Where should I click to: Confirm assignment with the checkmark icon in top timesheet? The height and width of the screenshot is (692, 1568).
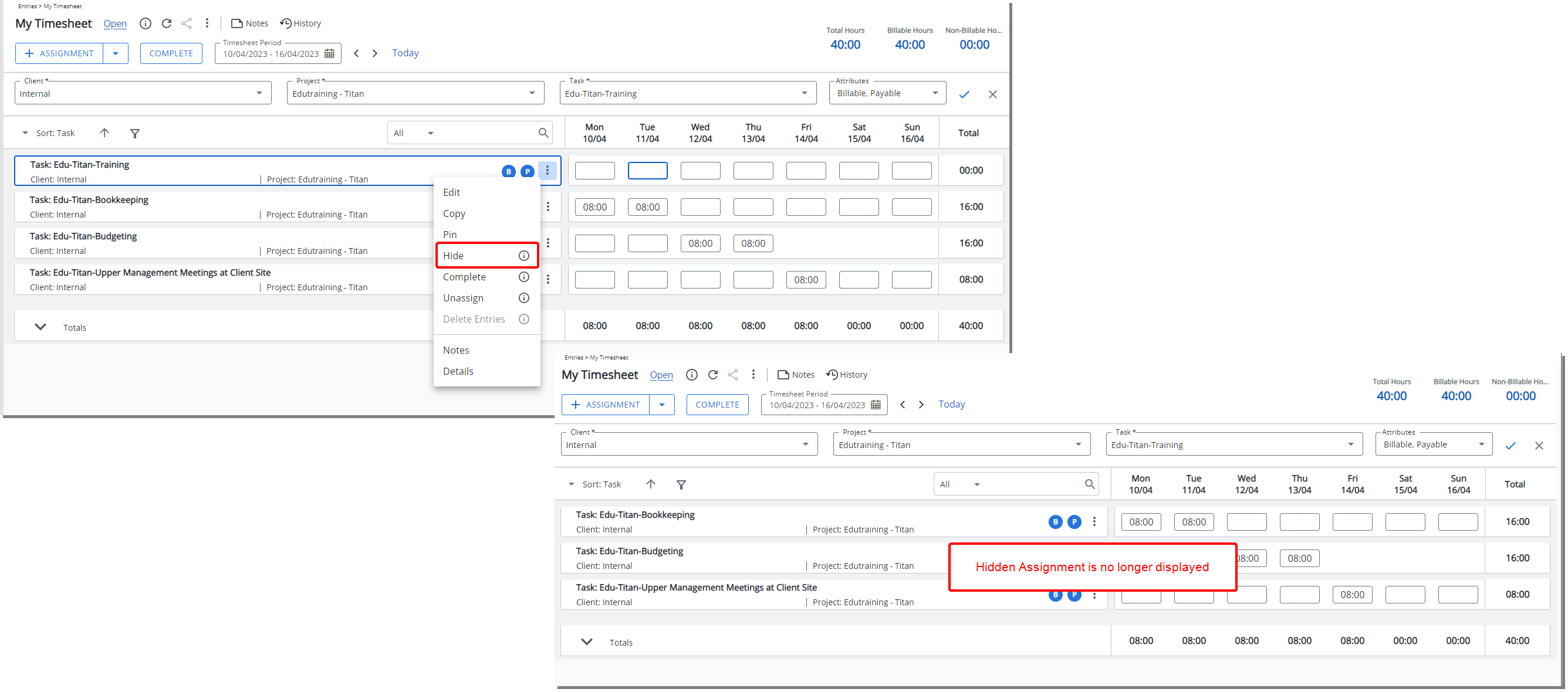click(964, 94)
